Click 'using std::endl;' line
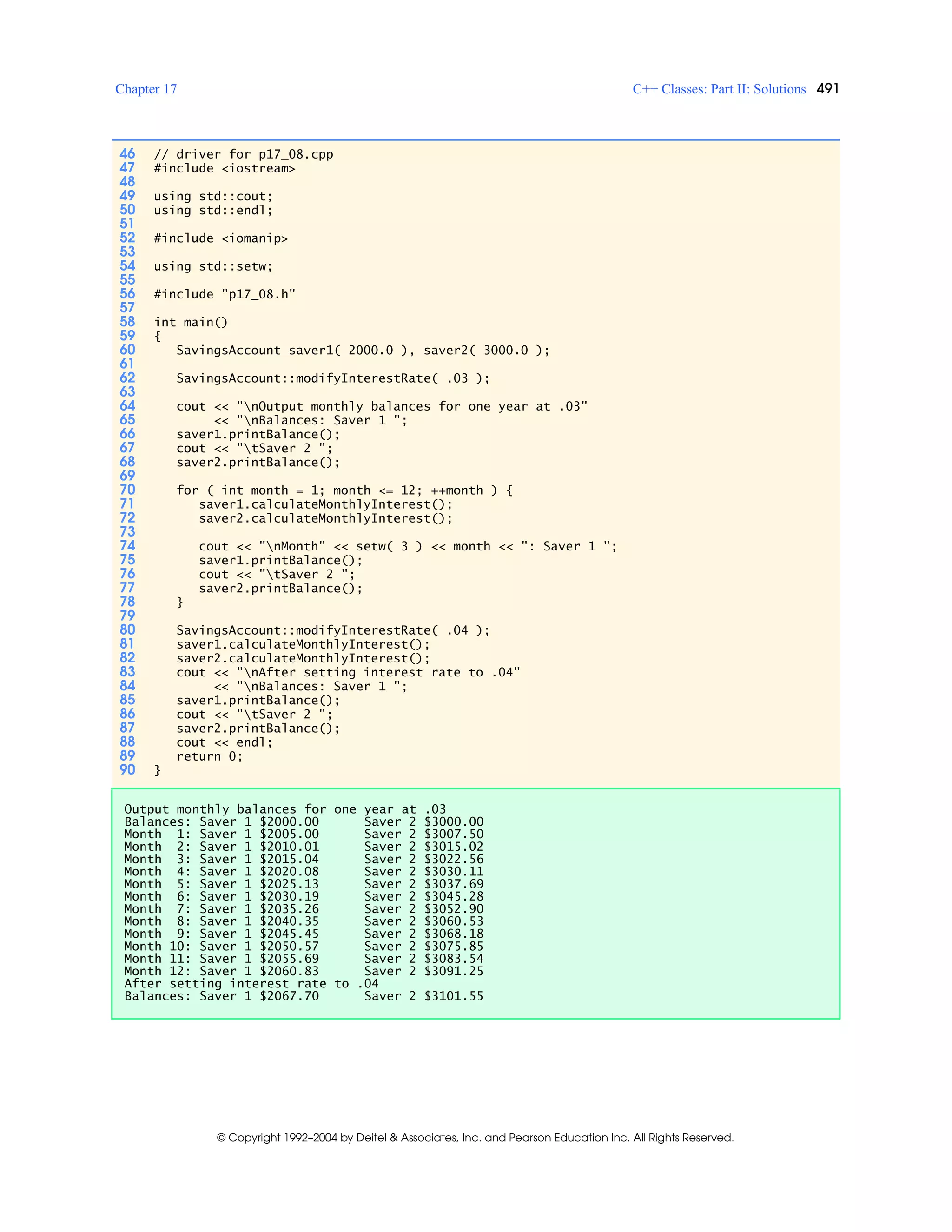The image size is (952, 1232). click(x=213, y=211)
